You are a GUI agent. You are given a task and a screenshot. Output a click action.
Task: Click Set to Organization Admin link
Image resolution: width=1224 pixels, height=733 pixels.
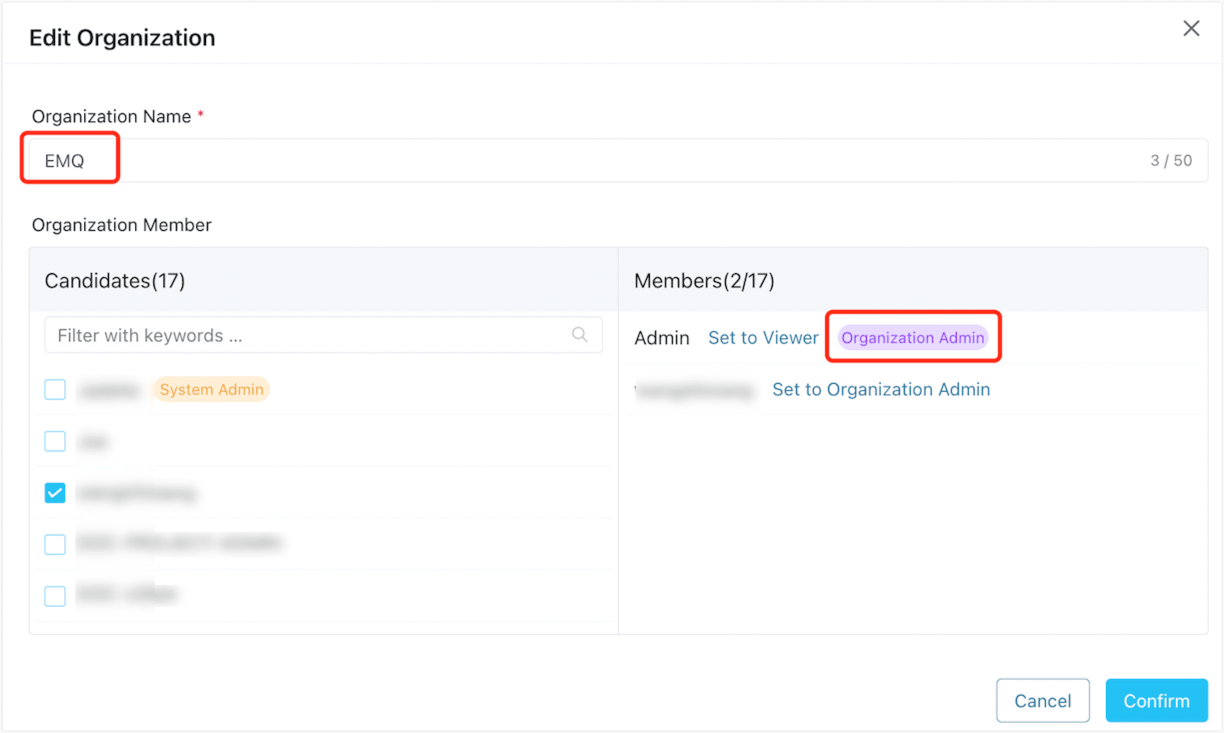click(x=881, y=390)
